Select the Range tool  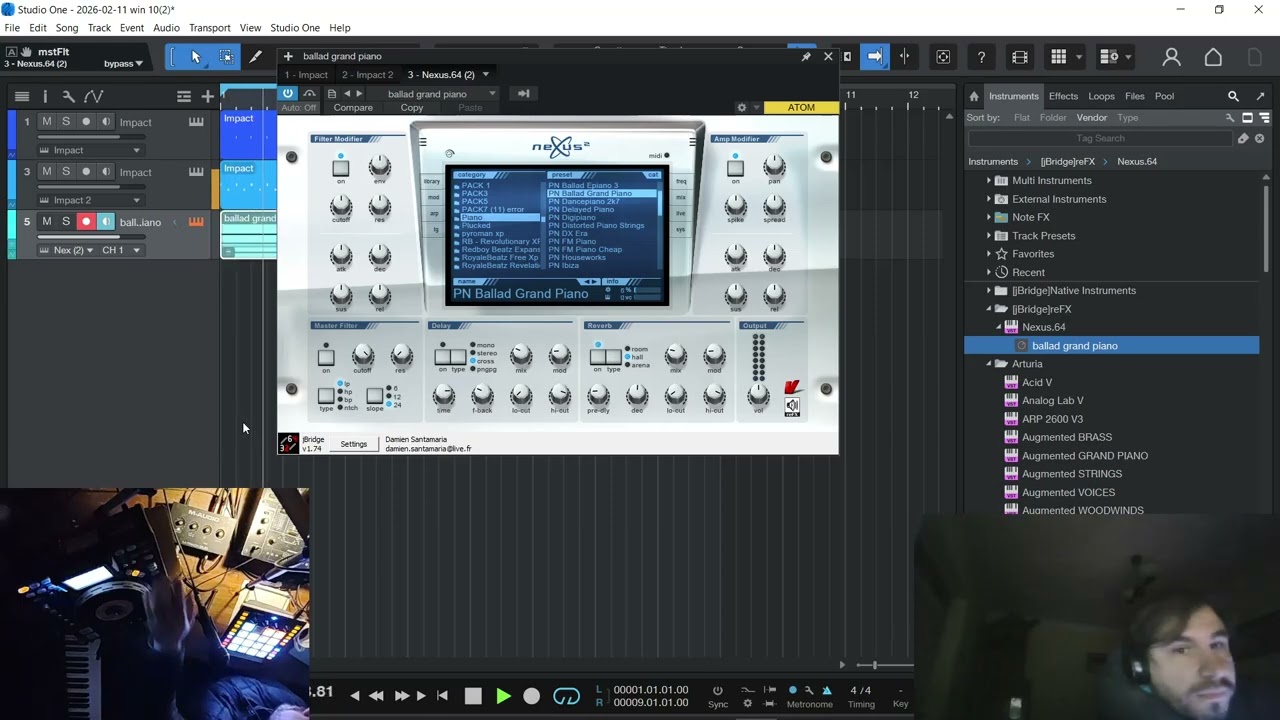pos(226,57)
